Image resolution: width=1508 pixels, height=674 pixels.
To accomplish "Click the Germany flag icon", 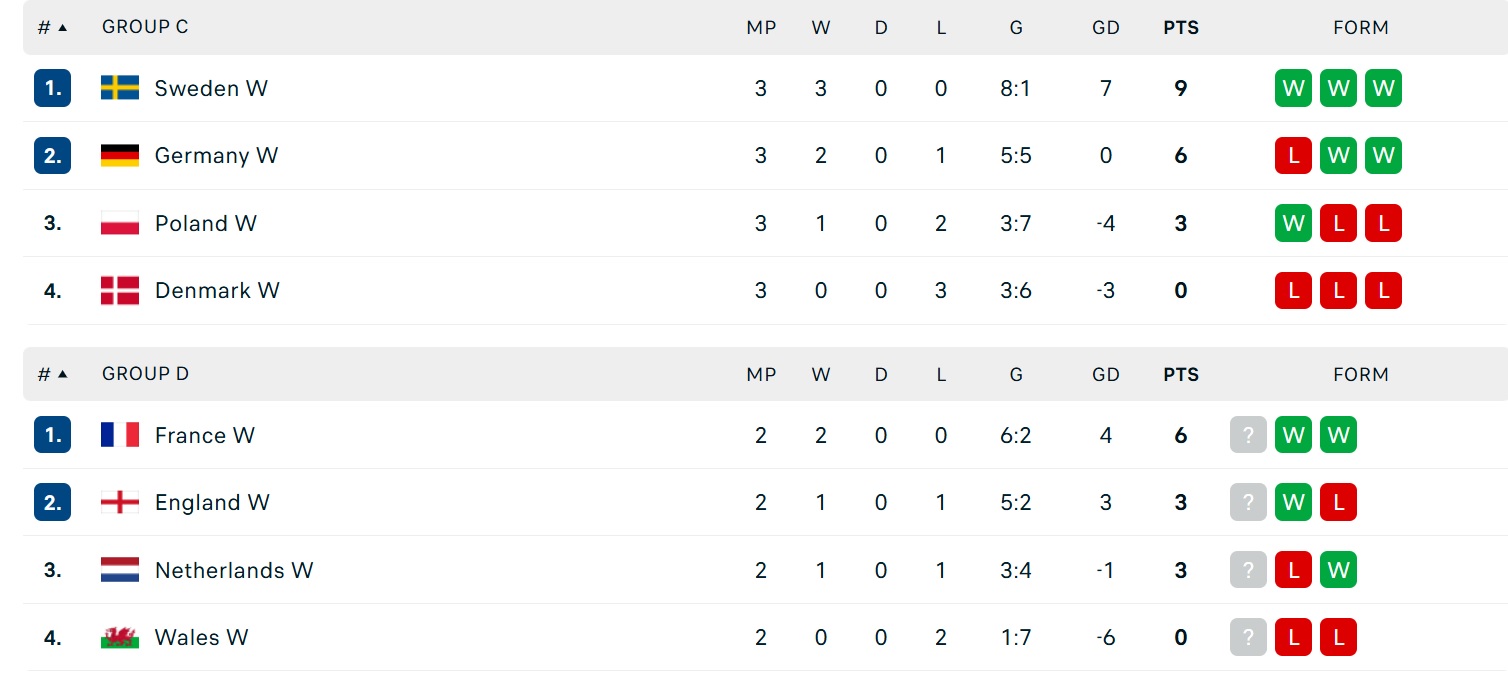I will click(120, 155).
